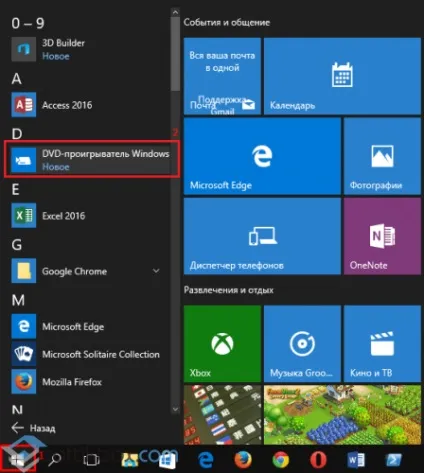Viewport: 424px width, 473px height.
Task: Click the События и общение group title
Action: (227, 22)
